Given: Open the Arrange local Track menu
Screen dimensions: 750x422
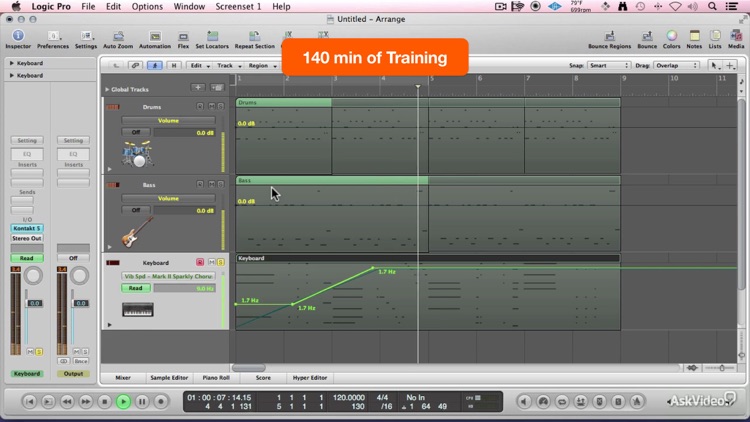Looking at the screenshot, I should point(229,66).
